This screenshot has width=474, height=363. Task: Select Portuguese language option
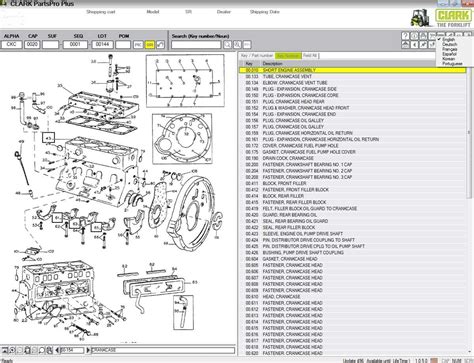coord(452,63)
